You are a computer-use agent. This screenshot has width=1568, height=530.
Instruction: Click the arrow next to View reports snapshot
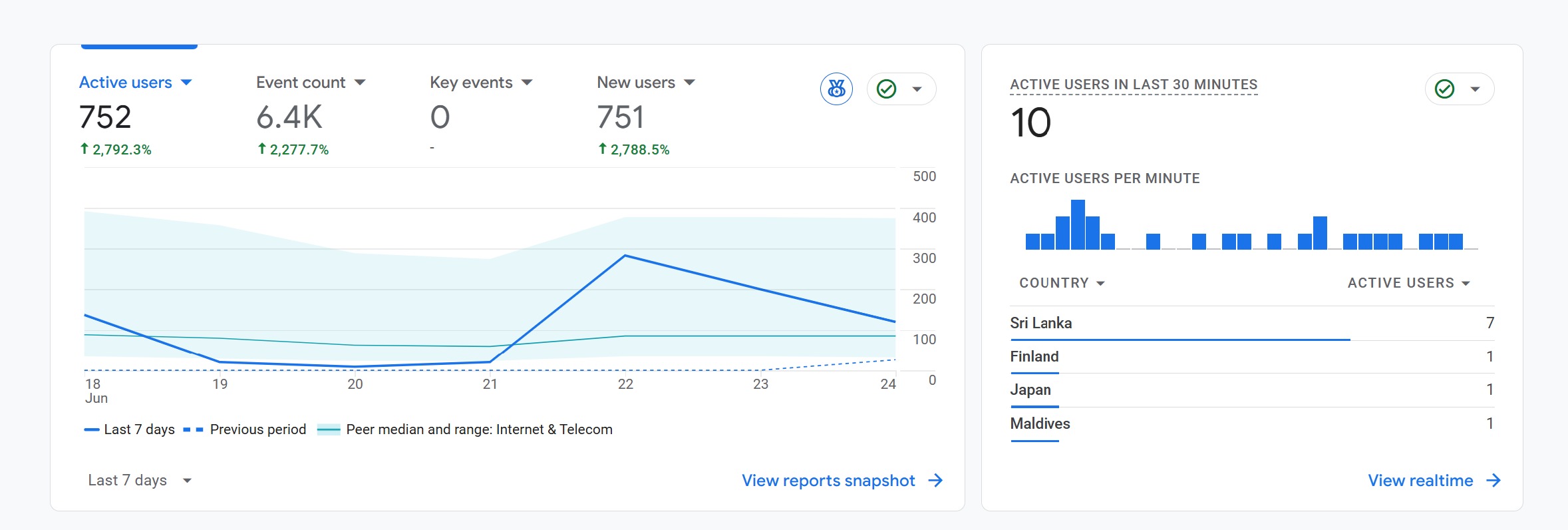tap(935, 480)
